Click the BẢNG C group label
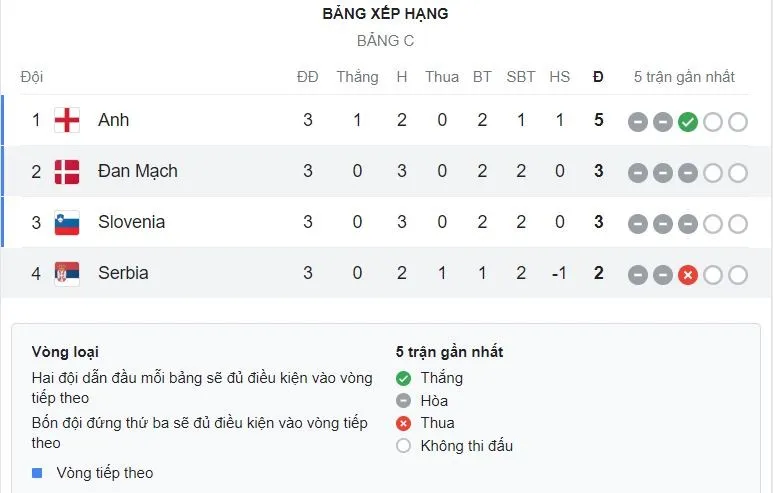773x493 pixels. point(385,41)
